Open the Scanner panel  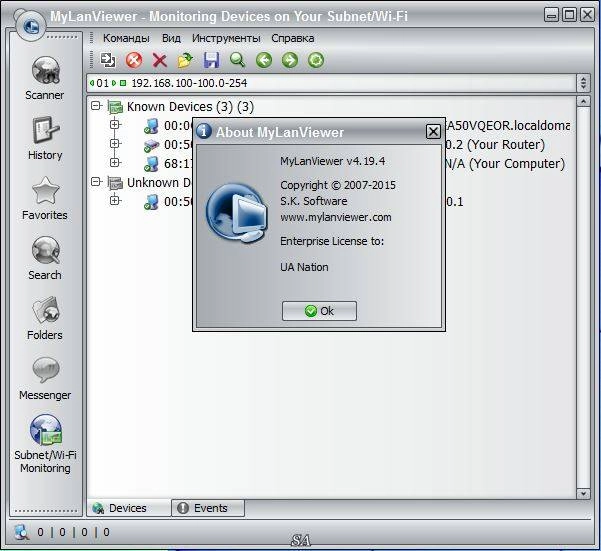tap(45, 78)
